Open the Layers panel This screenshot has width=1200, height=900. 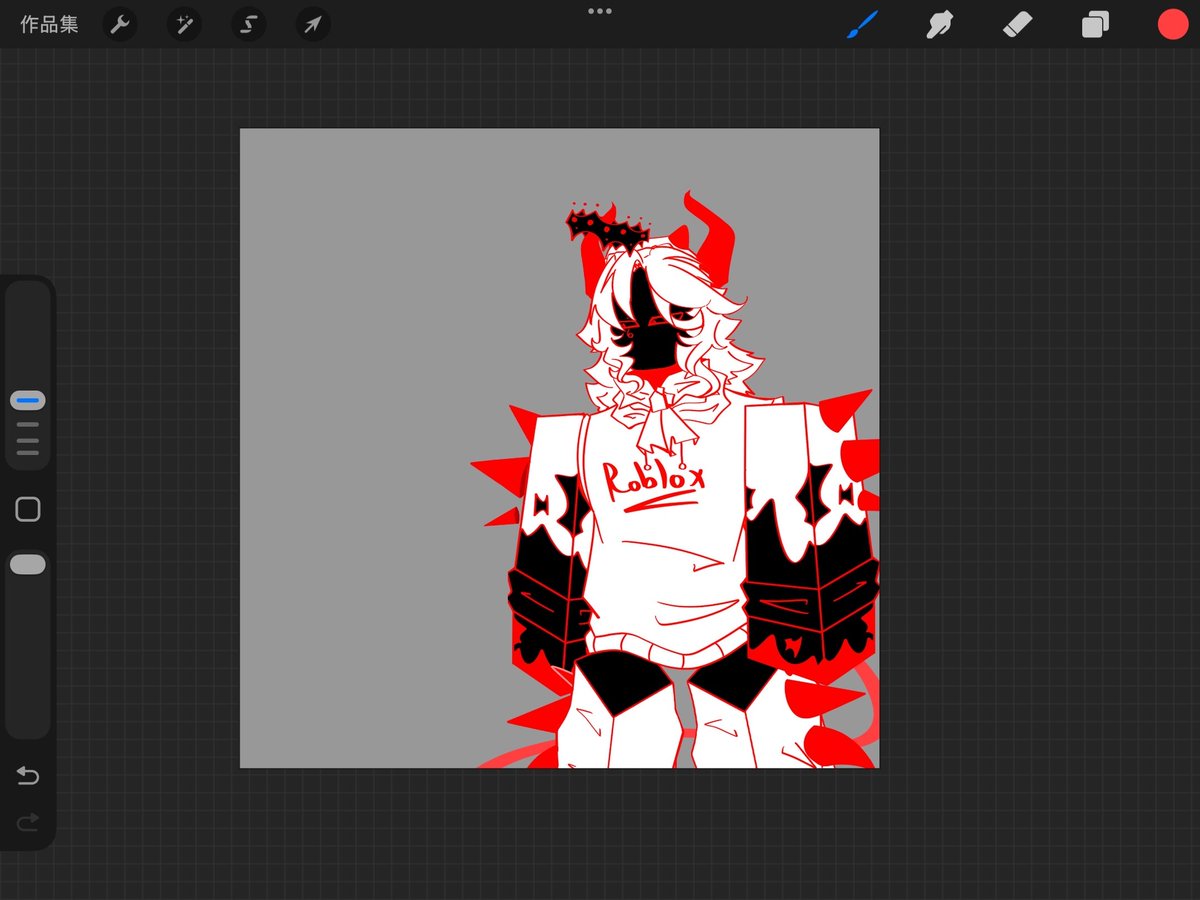tap(1095, 25)
